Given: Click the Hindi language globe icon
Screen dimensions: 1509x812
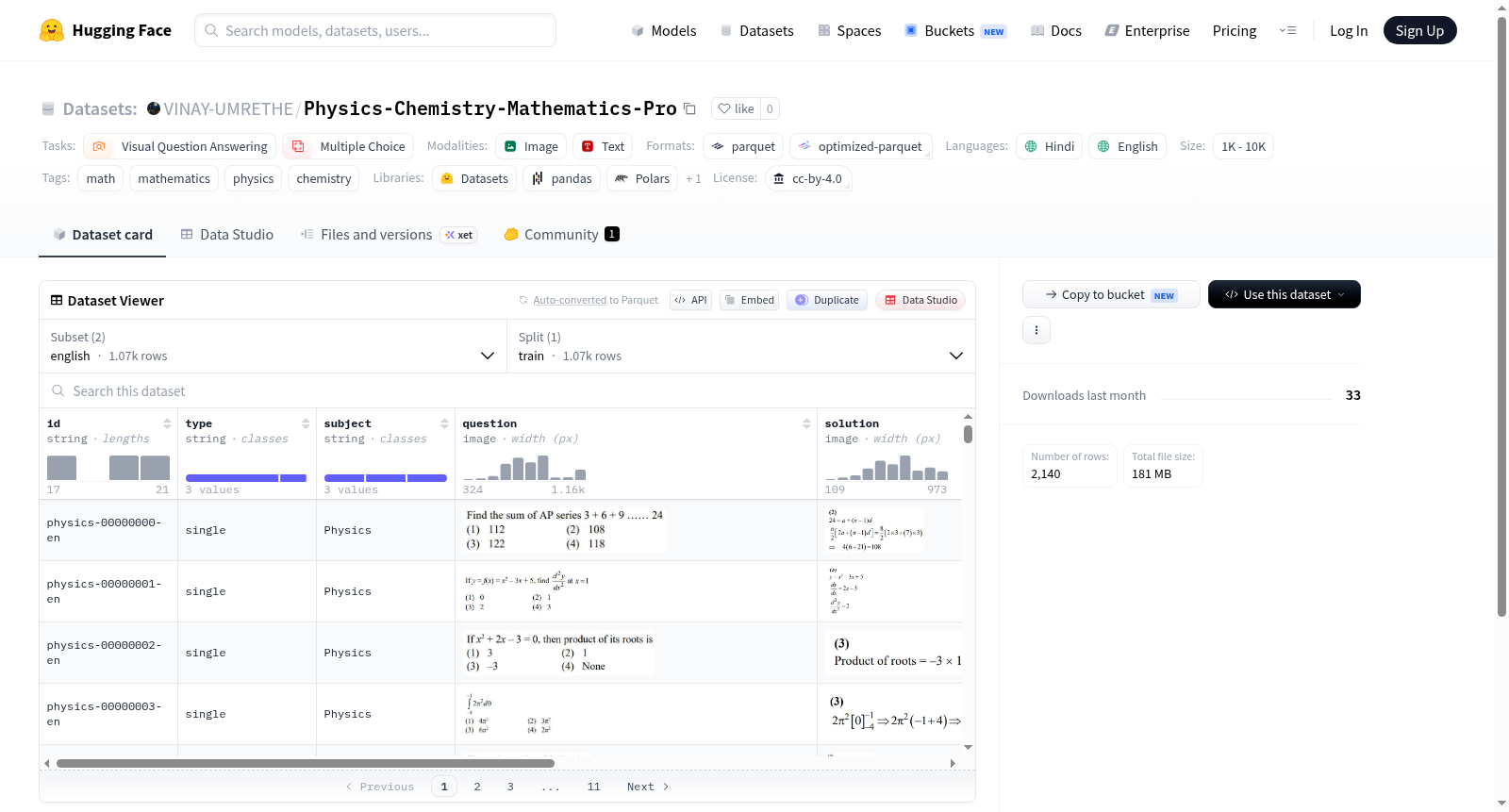Looking at the screenshot, I should tap(1031, 146).
